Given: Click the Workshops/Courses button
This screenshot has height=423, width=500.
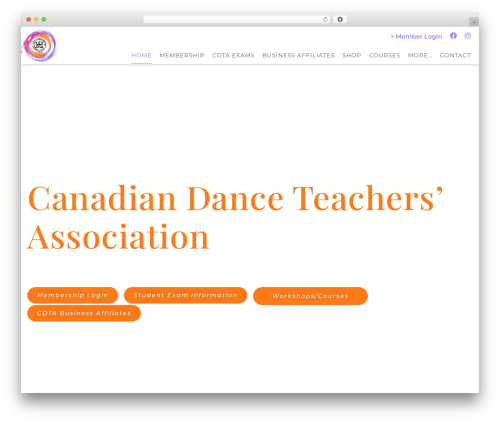Looking at the screenshot, I should pos(310,296).
